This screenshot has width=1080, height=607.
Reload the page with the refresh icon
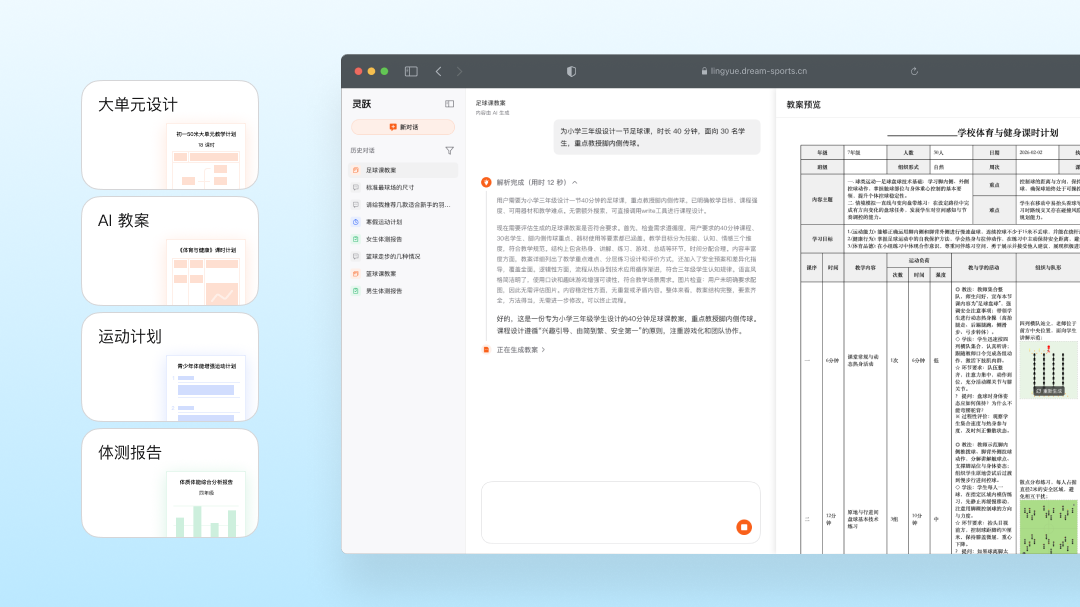tap(914, 71)
